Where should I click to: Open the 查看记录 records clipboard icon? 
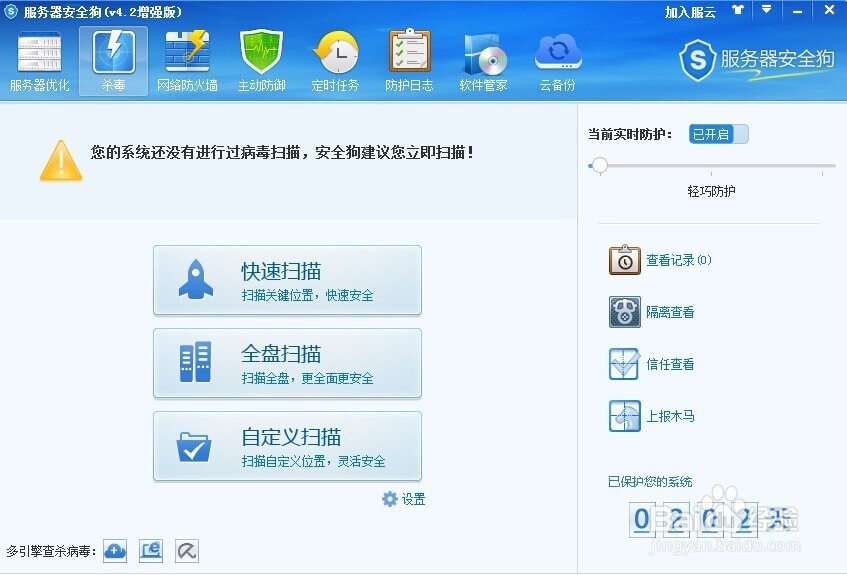pos(624,260)
